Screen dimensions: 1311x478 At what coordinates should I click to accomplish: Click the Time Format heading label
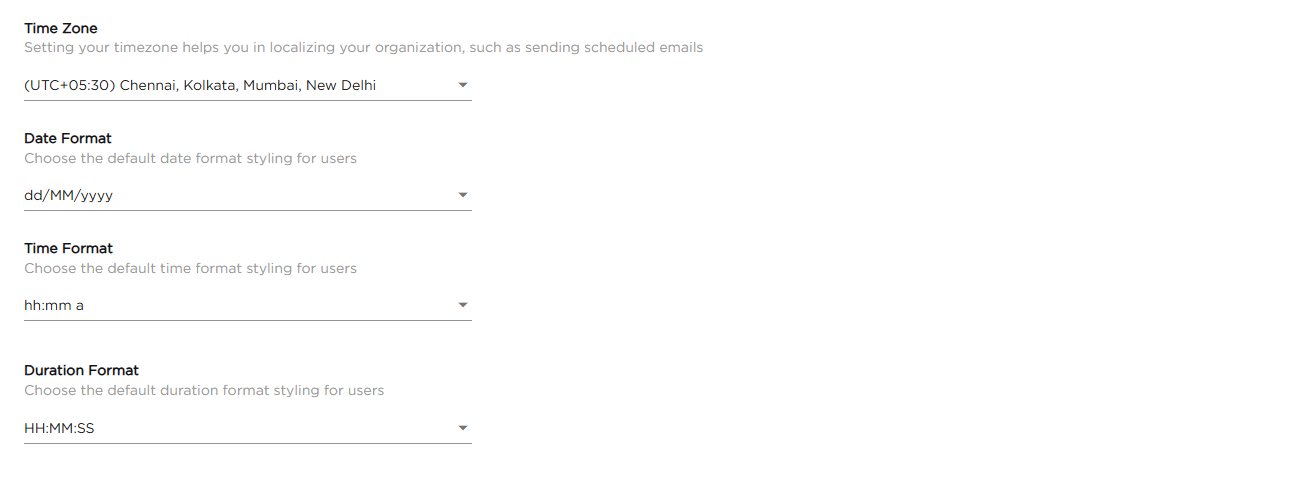point(68,249)
